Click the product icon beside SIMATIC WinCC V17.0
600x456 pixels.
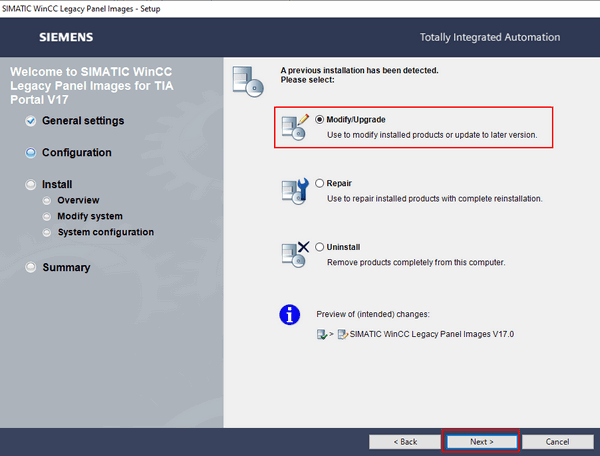(342, 334)
